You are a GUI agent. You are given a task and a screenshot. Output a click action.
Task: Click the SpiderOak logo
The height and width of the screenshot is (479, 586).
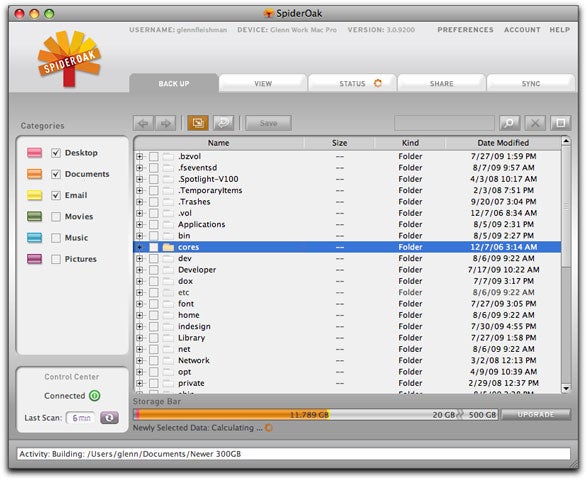click(69, 59)
